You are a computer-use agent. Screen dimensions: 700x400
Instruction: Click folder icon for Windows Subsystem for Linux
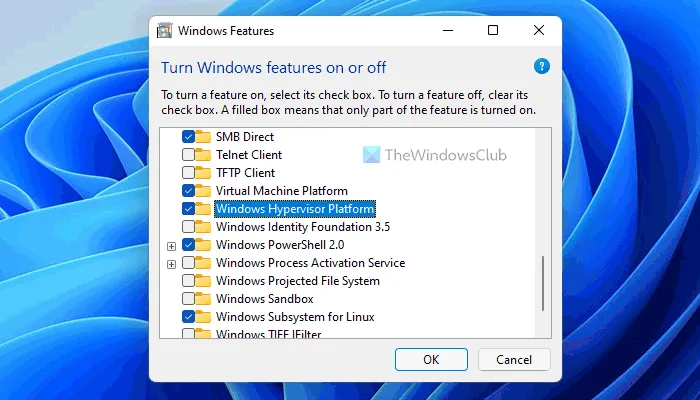click(x=204, y=317)
